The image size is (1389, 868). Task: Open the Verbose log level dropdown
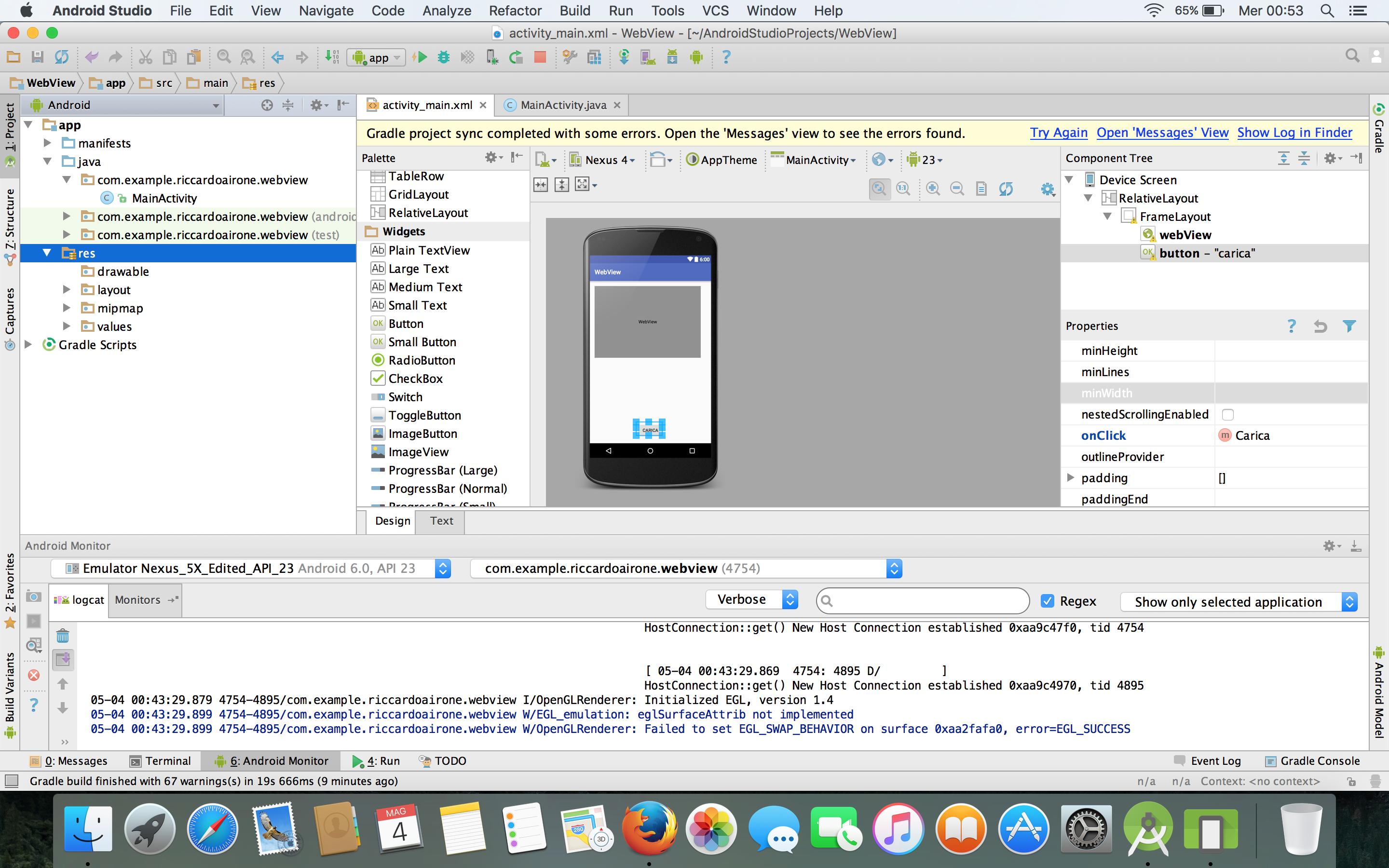point(752,599)
